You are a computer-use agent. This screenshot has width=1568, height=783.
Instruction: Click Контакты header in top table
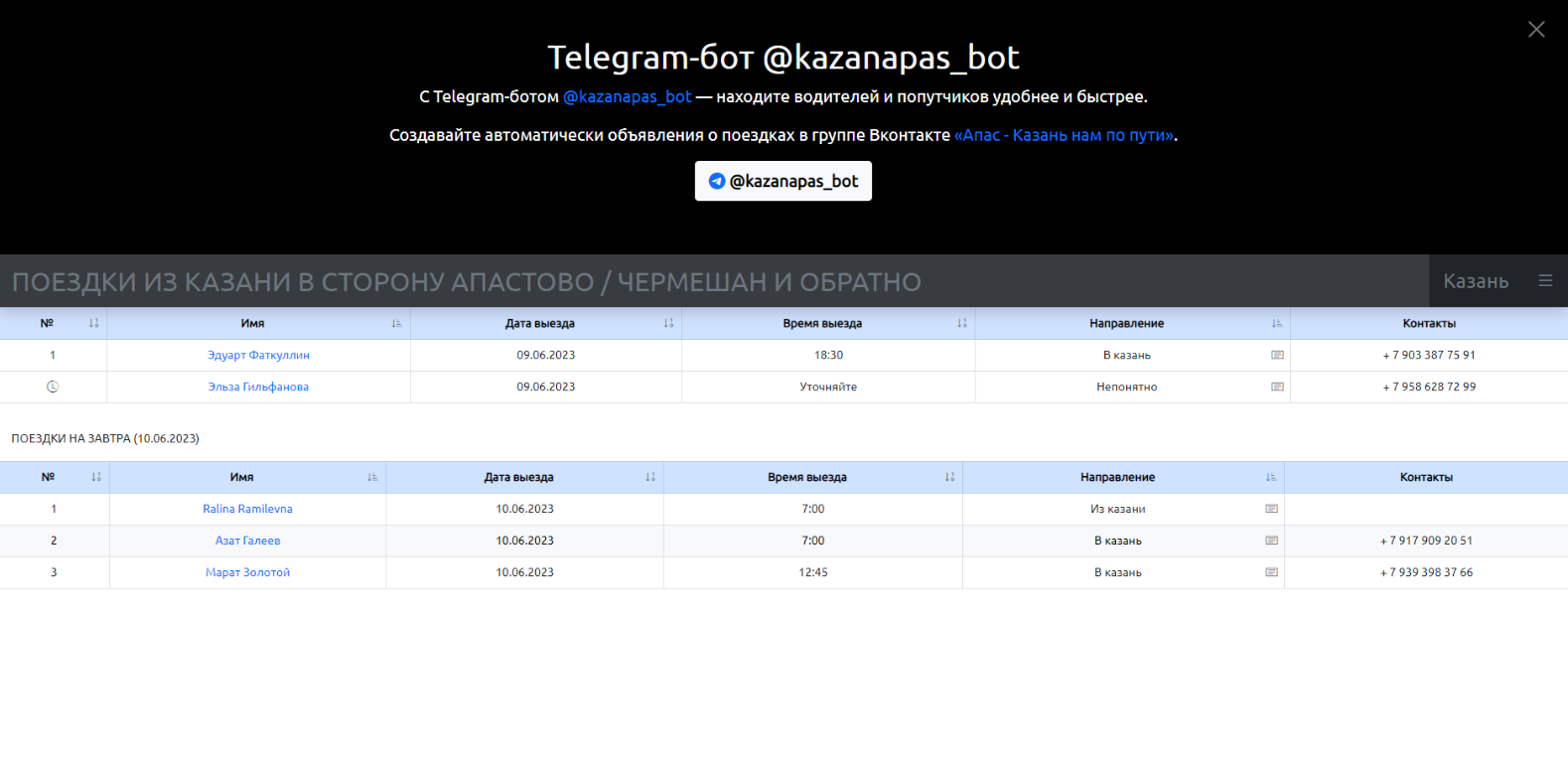click(x=1429, y=323)
